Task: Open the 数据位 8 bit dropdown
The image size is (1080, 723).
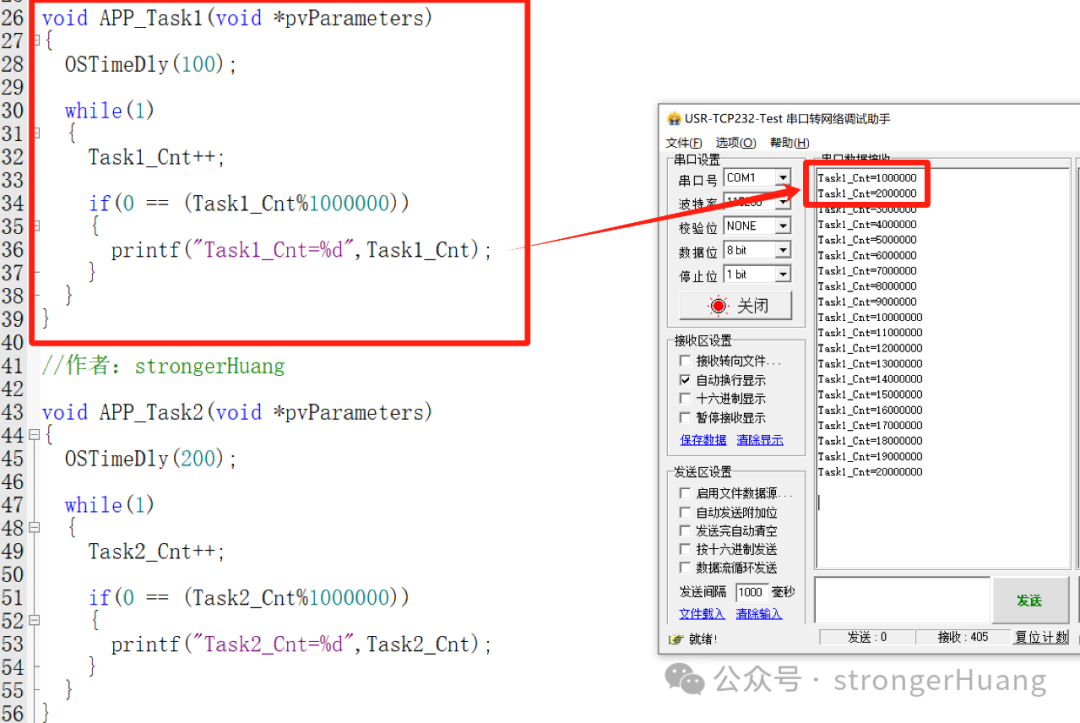Action: coord(782,250)
